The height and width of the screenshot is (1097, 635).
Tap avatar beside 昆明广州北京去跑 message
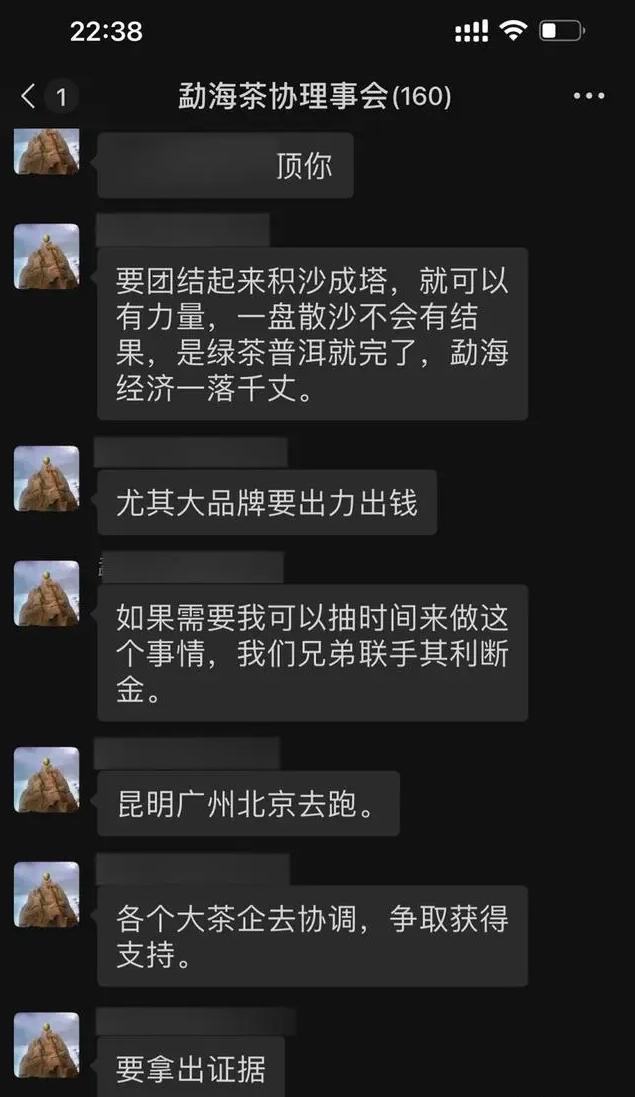point(47,779)
